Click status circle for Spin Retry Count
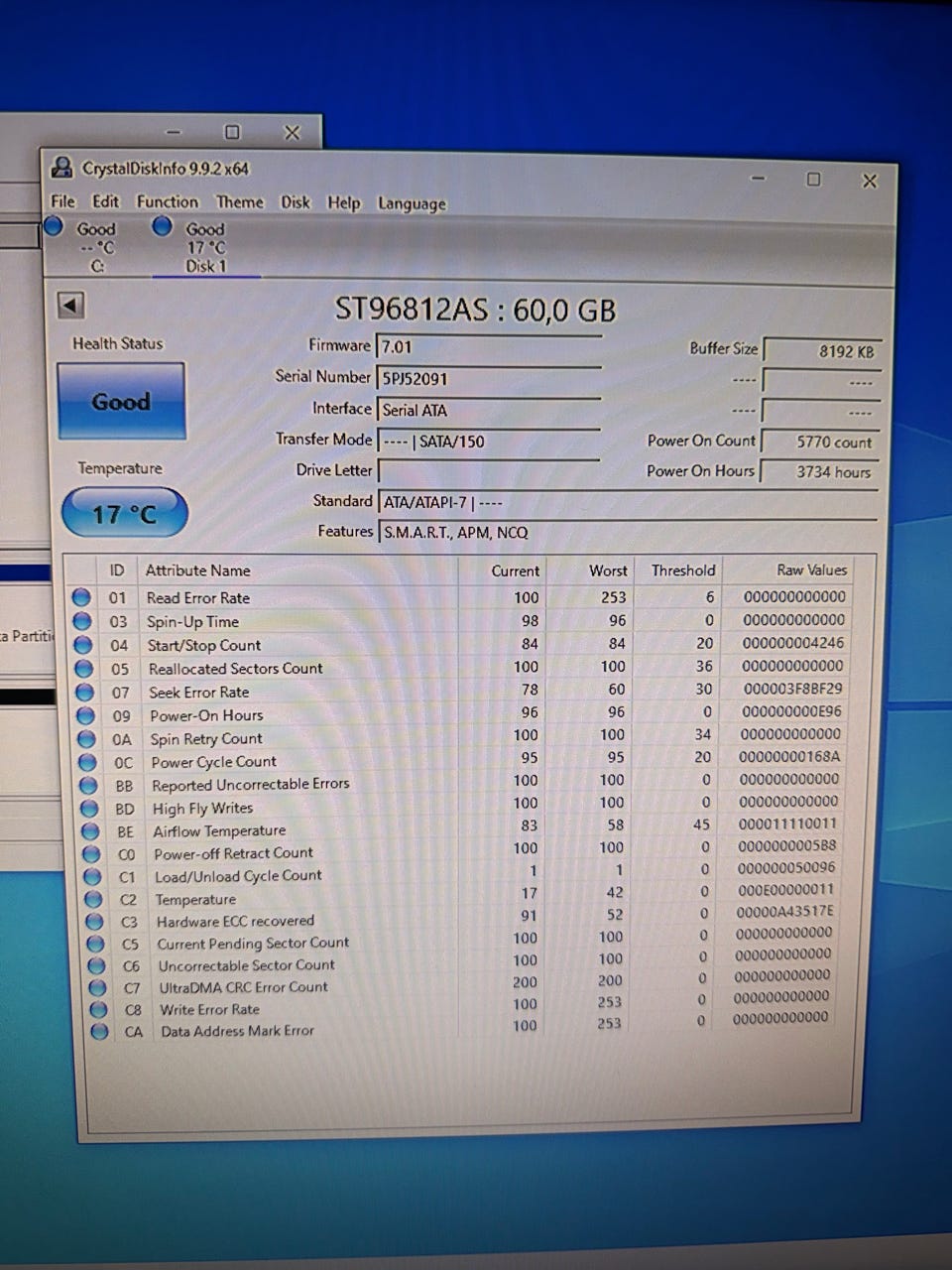 [86, 739]
